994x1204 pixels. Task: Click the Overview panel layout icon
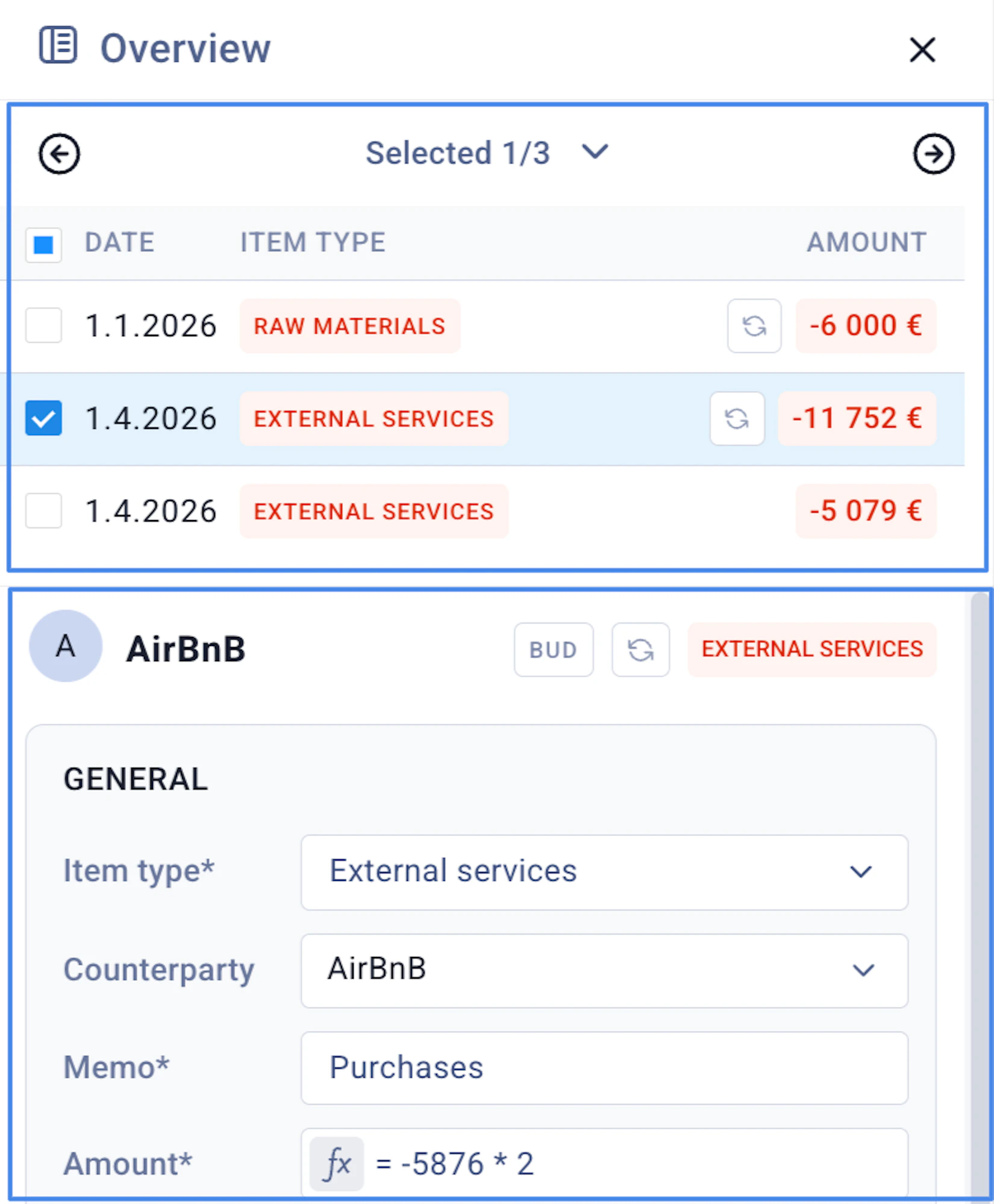pos(58,45)
